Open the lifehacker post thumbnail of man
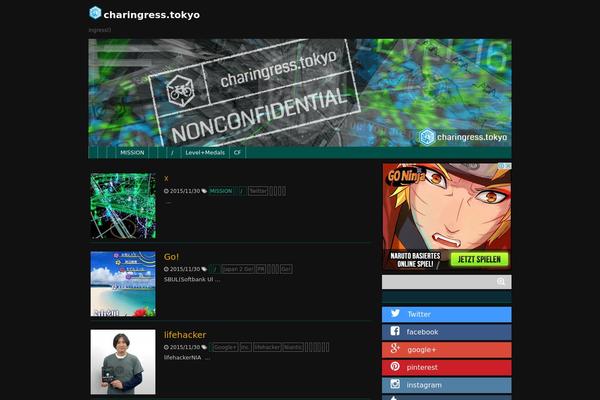 (123, 362)
